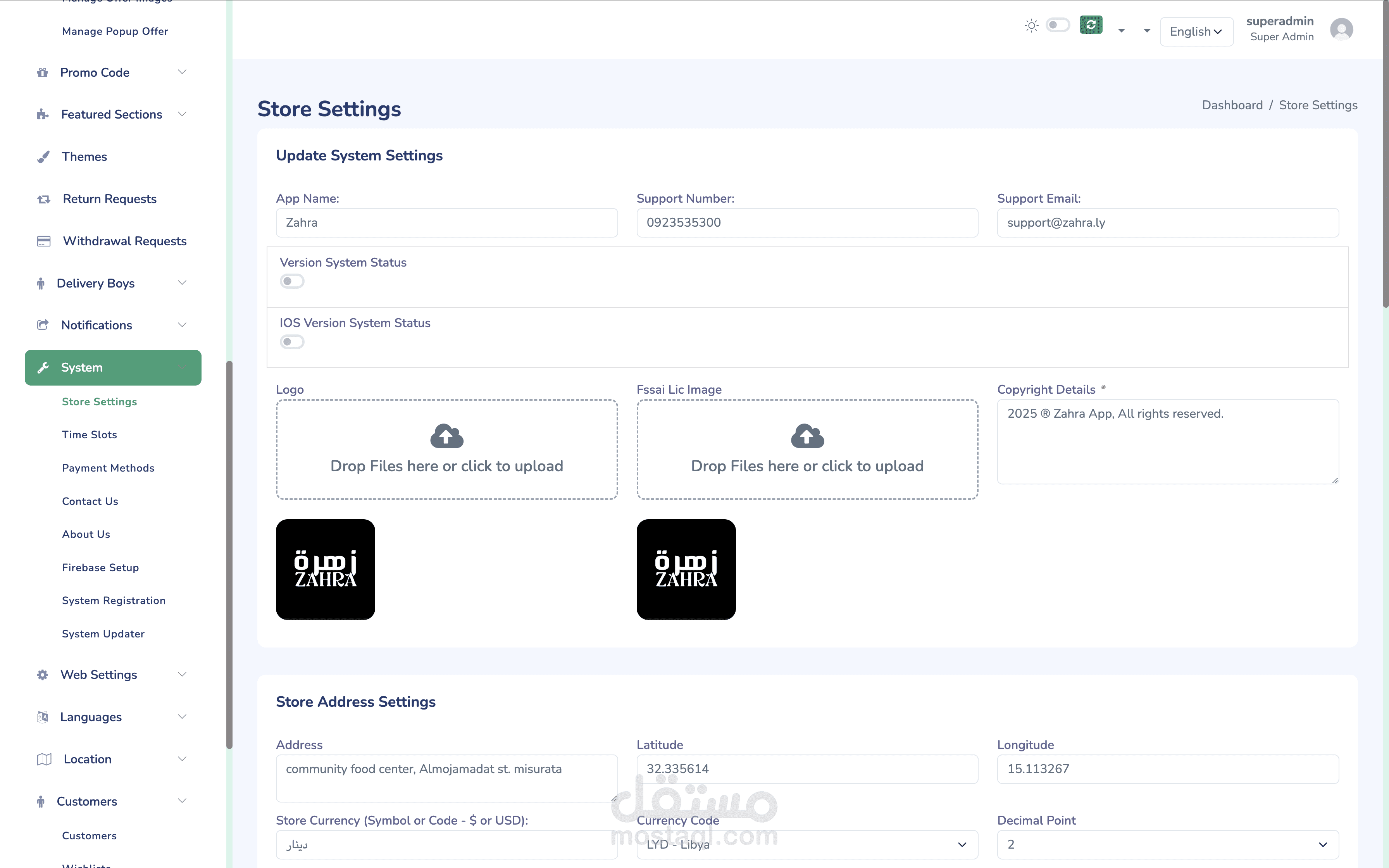Click the Withdrawal Requests card icon

[44, 241]
